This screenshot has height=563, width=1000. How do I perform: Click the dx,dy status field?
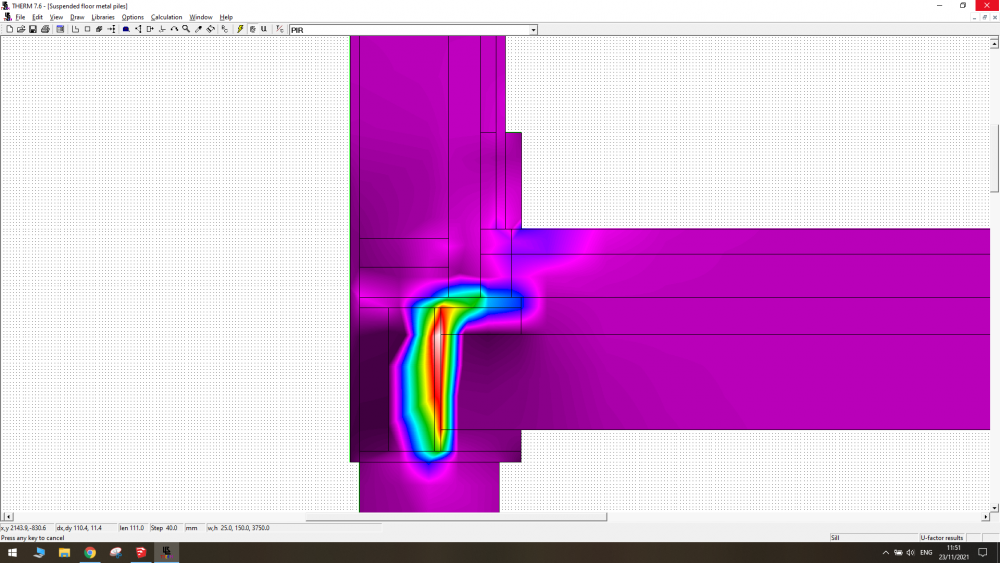pyautogui.click(x=85, y=528)
